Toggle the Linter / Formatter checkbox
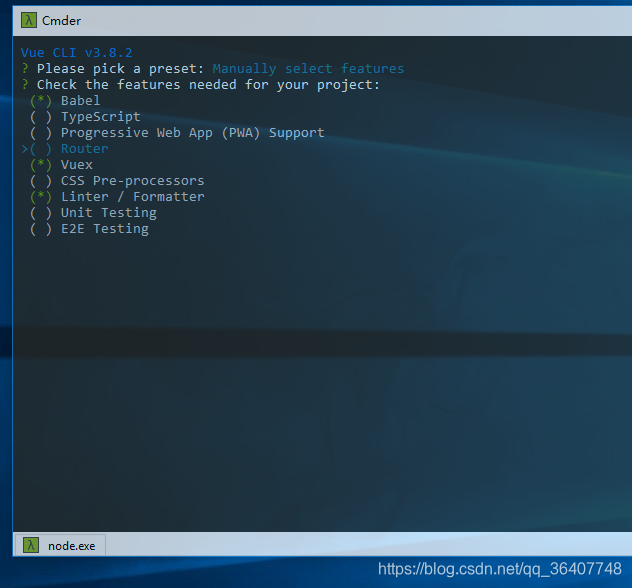The width and height of the screenshot is (632, 588). pos(41,197)
